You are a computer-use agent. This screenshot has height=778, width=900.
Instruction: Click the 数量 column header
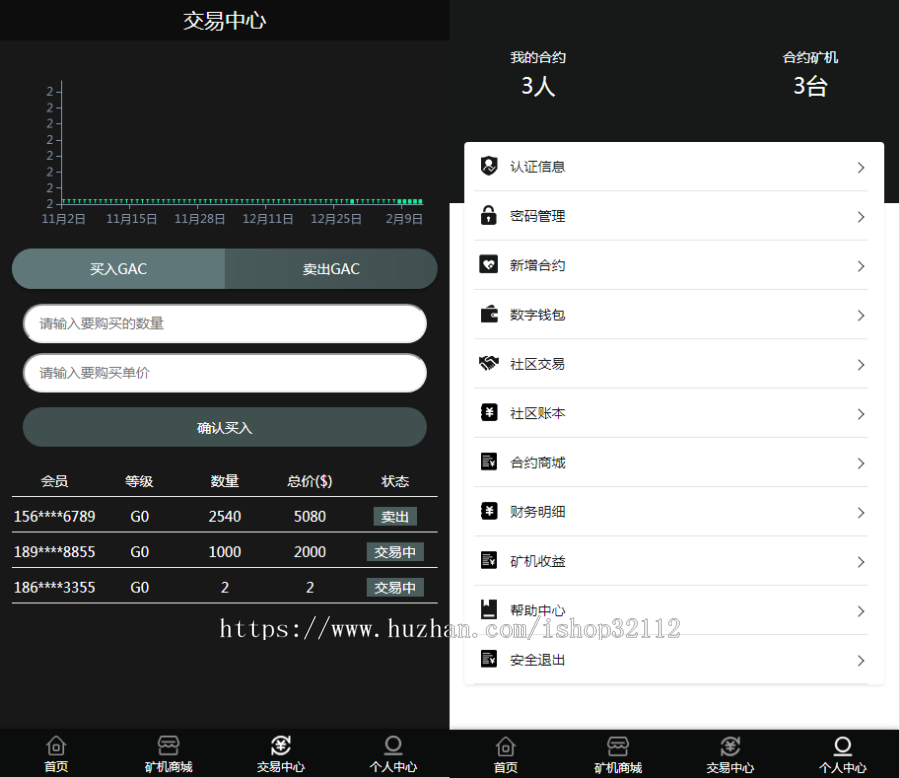224,481
